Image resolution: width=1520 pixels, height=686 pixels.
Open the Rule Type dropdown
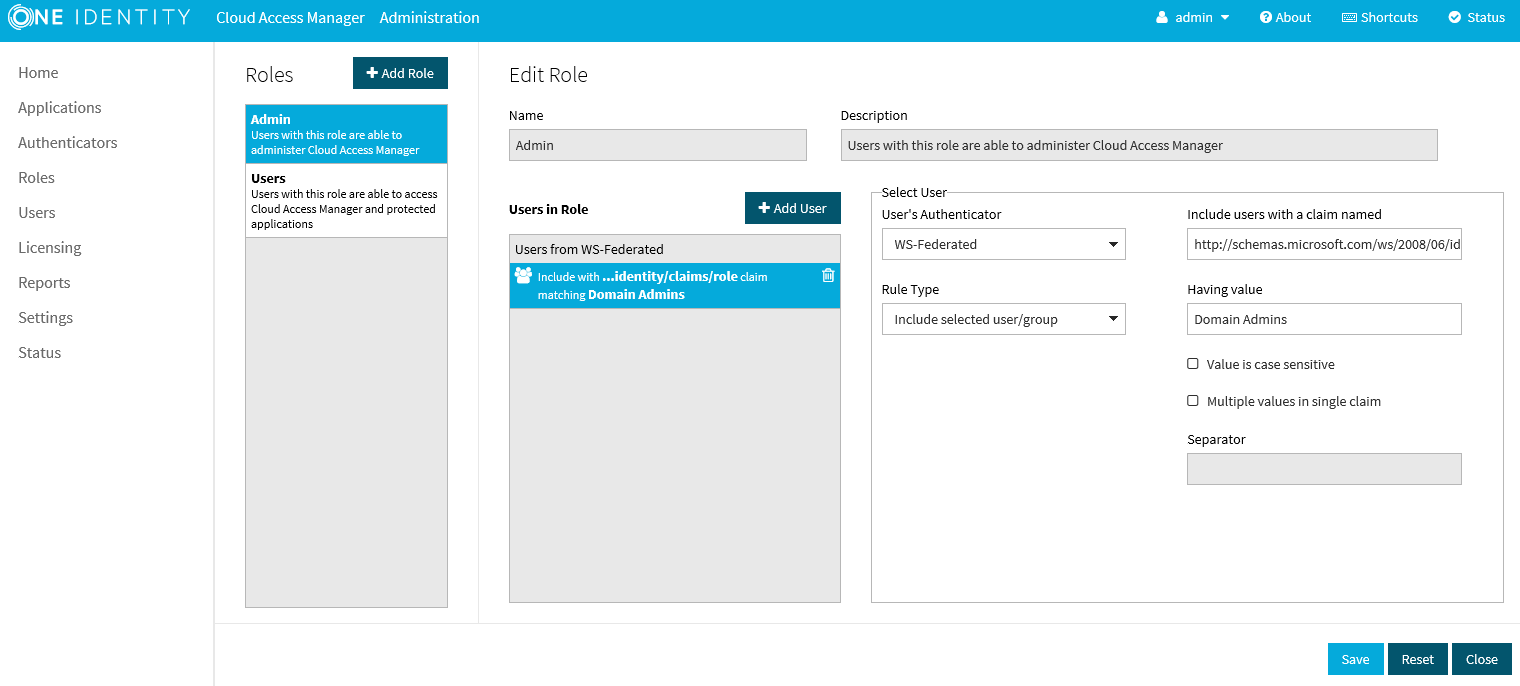(x=1003, y=319)
